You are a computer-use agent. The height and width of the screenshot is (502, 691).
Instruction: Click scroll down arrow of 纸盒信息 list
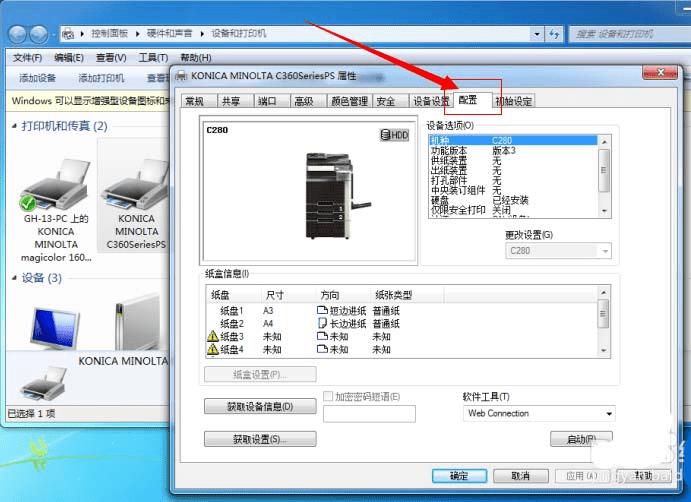pos(604,350)
